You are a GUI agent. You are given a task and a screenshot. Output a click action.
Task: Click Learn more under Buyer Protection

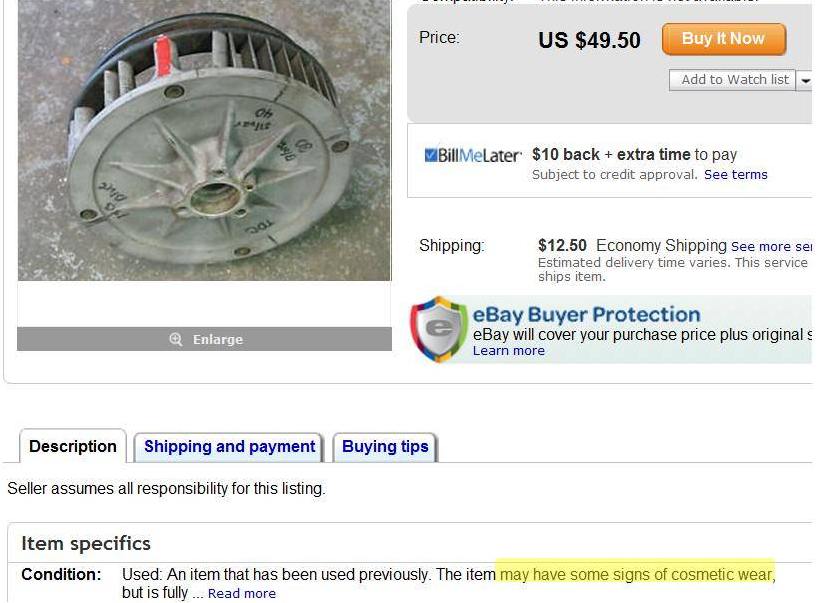pyautogui.click(x=508, y=351)
